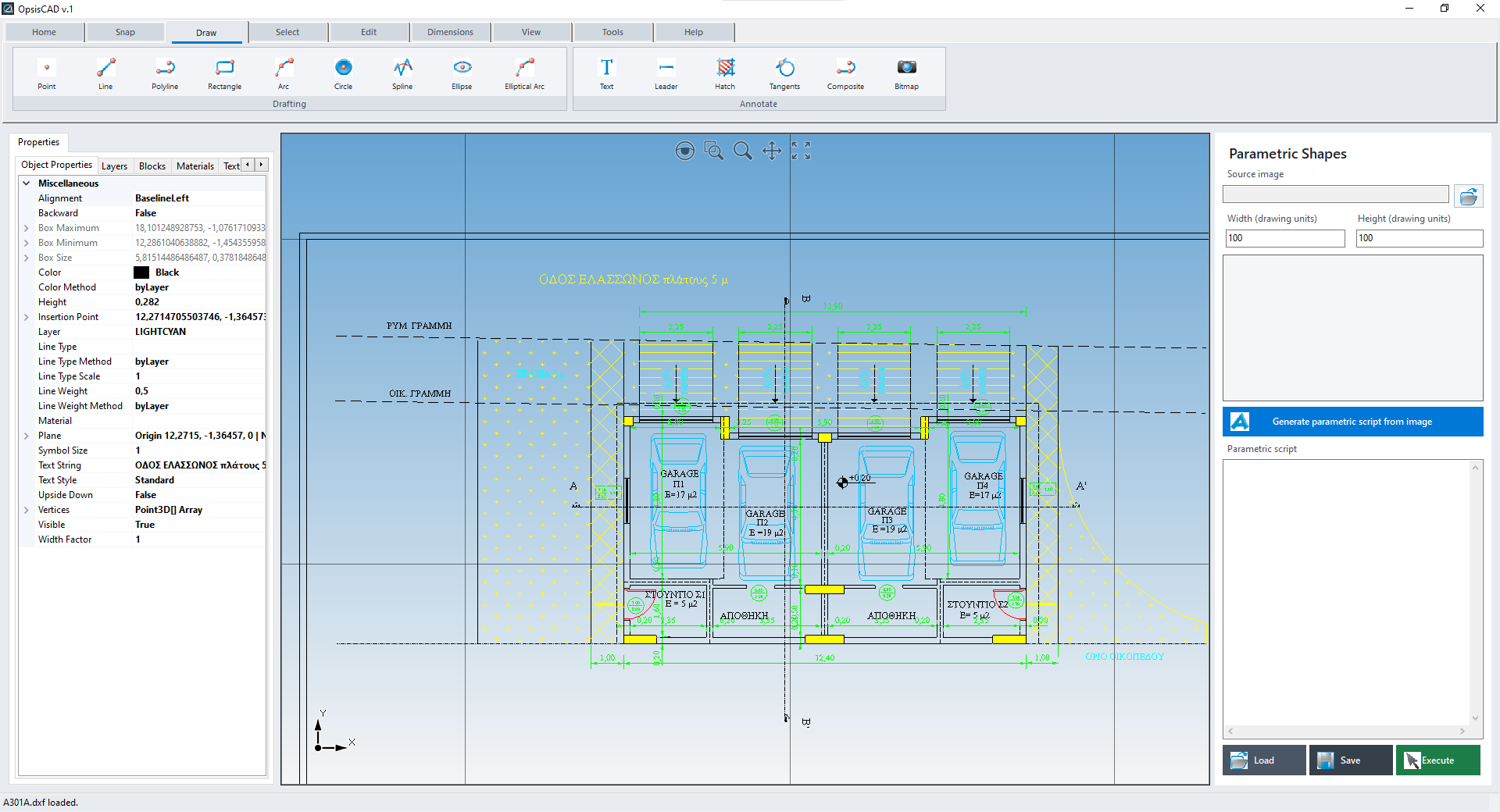
Task: Click the Save script button
Action: point(1351,760)
